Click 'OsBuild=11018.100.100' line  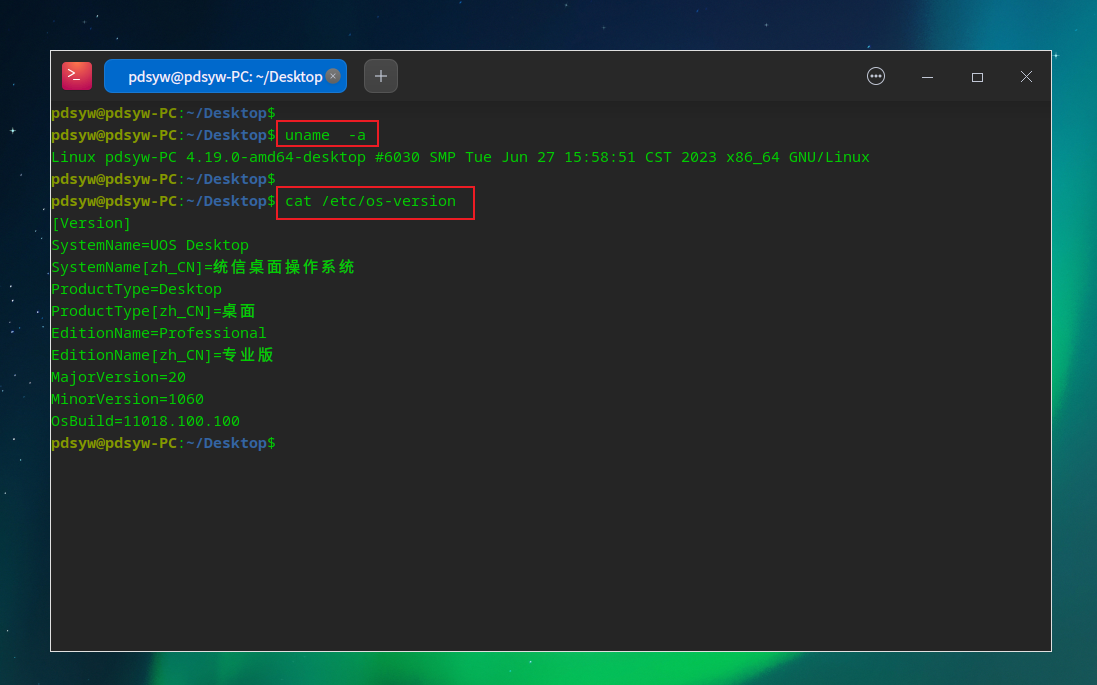pyautogui.click(x=146, y=421)
